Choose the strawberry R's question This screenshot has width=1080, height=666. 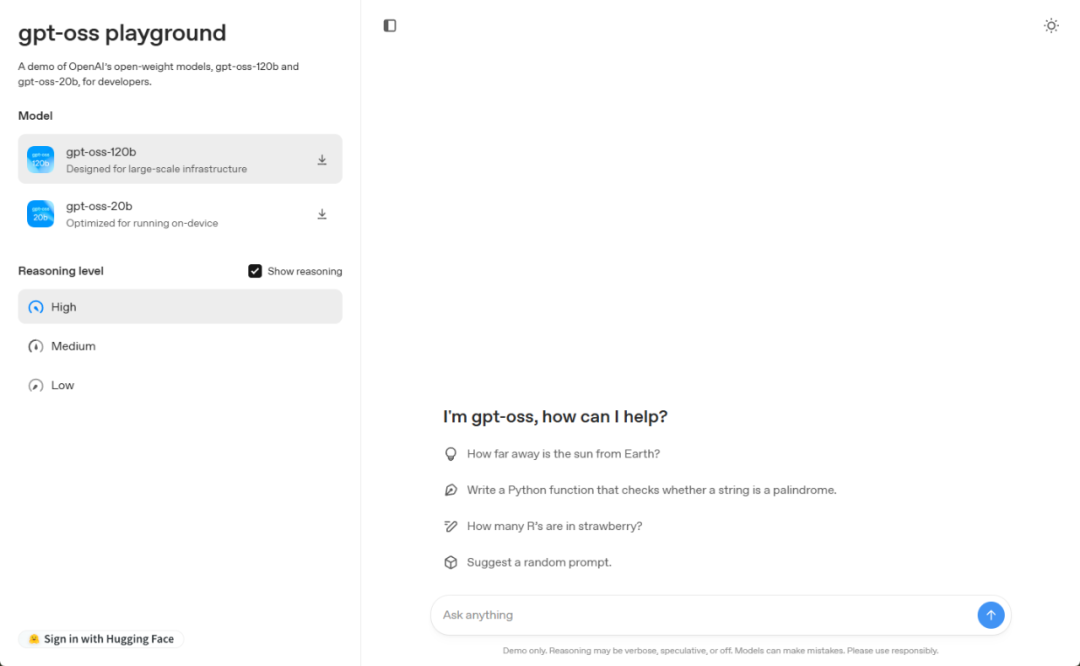554,526
